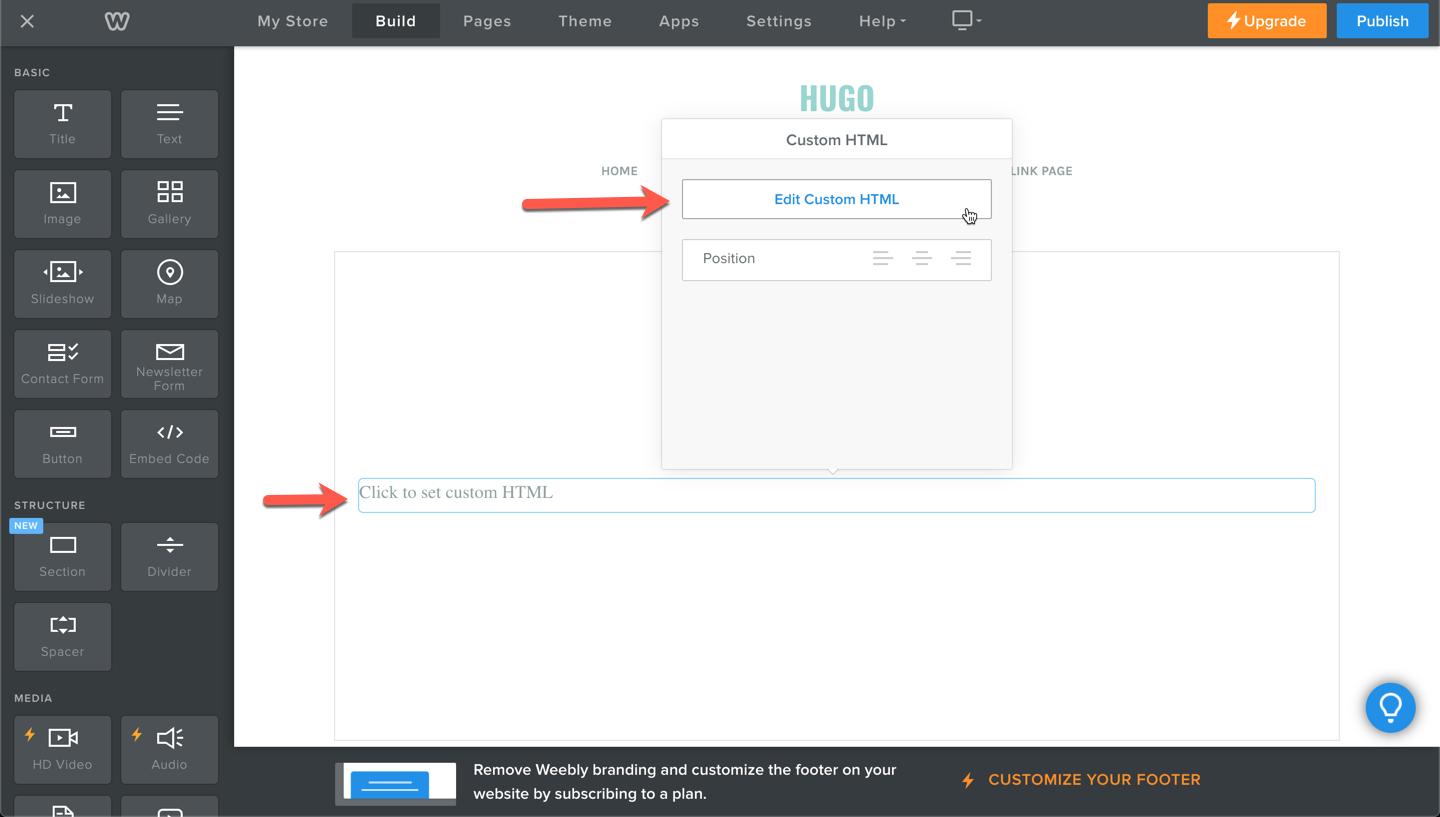
Task: Click Edit Custom HTML button
Action: coord(837,199)
